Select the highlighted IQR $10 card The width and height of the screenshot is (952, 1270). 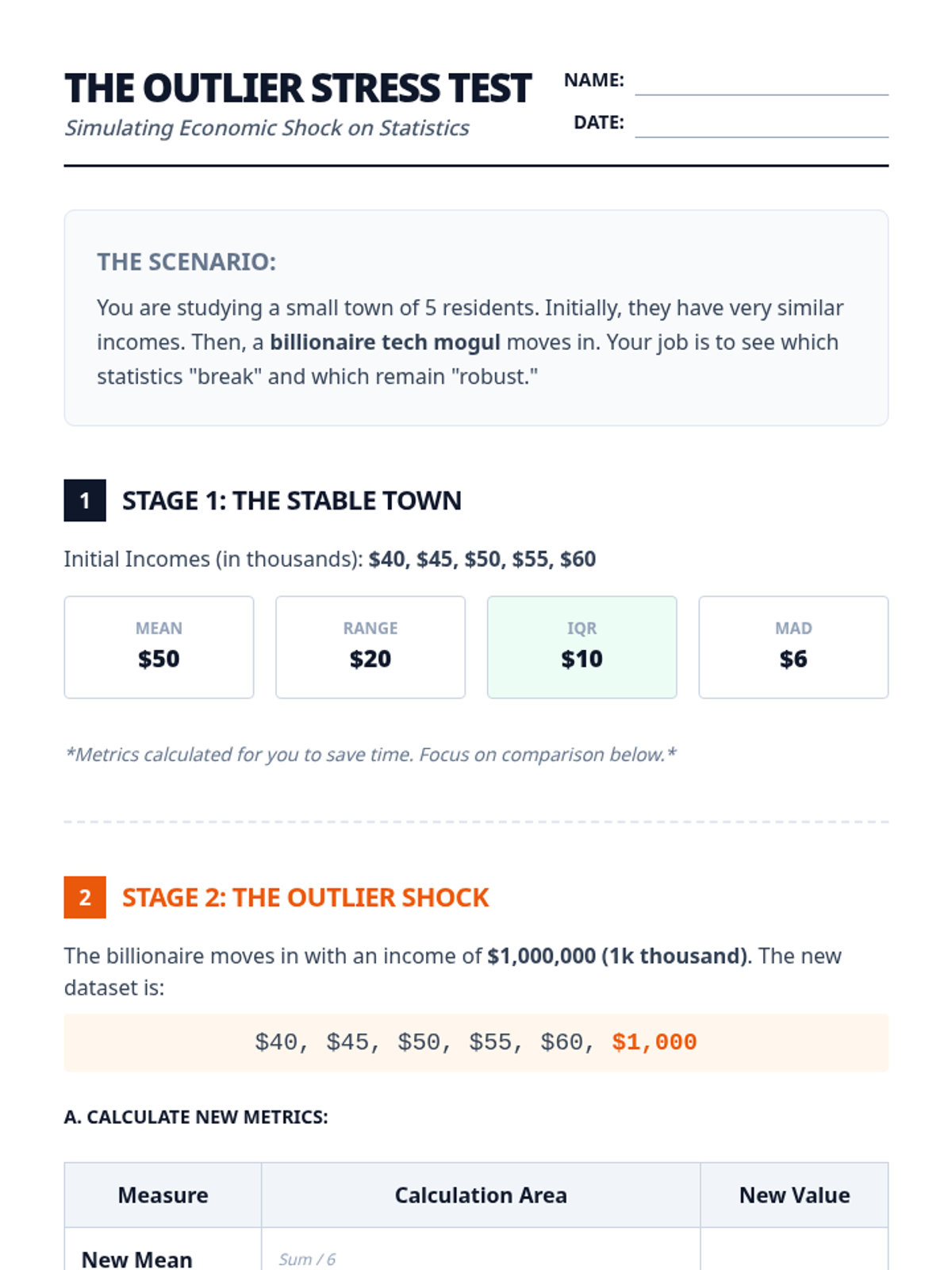pyautogui.click(x=582, y=647)
